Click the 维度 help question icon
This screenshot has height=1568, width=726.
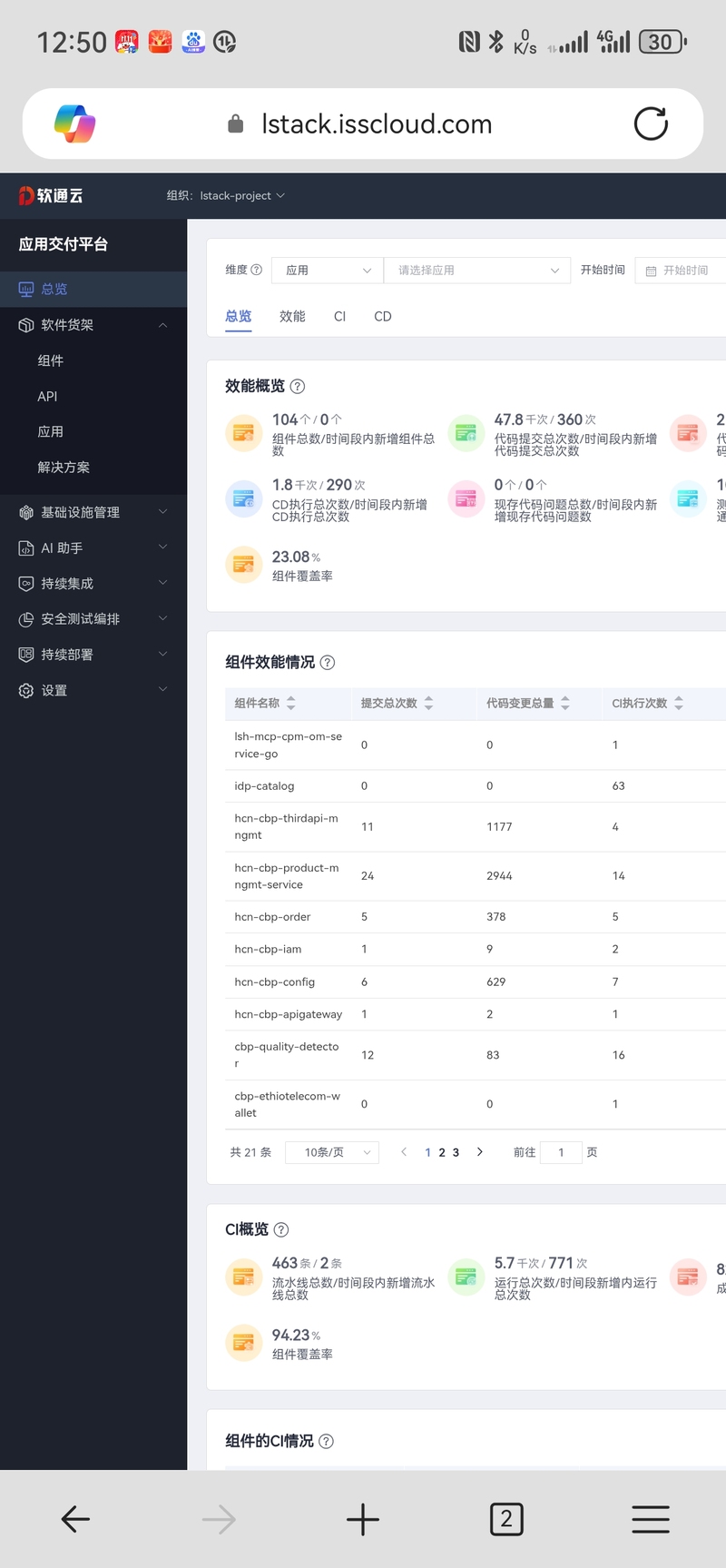pyautogui.click(x=256, y=270)
